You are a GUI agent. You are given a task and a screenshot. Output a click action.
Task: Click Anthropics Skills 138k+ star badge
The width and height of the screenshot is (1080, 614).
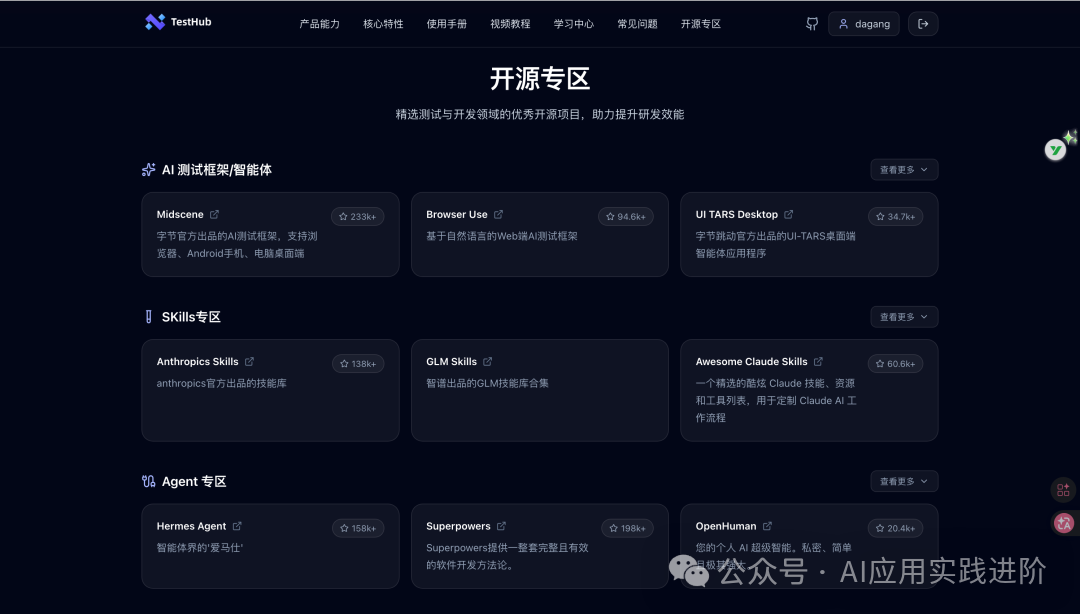tap(358, 364)
